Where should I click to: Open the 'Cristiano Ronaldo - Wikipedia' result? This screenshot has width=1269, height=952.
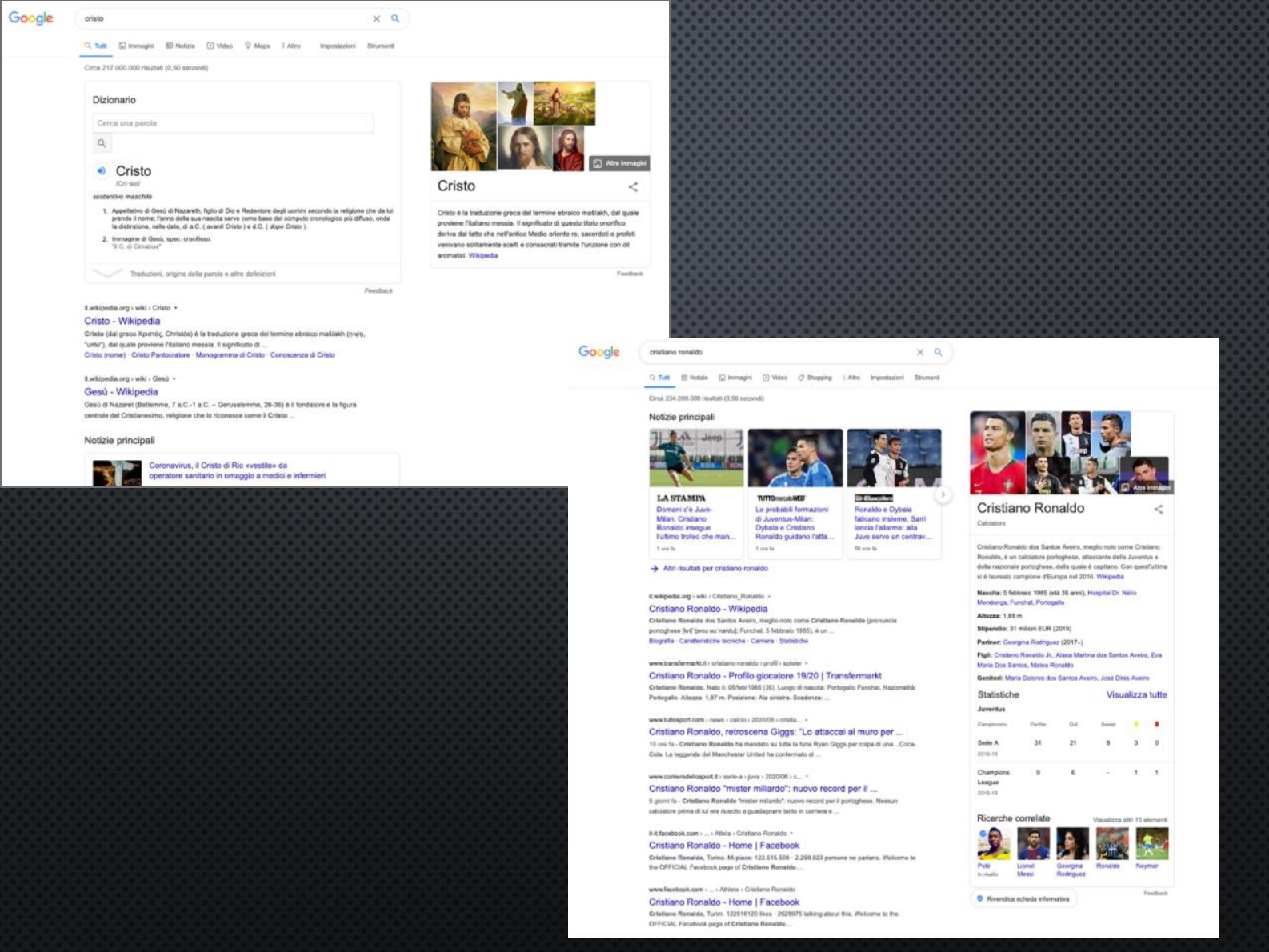(x=708, y=609)
